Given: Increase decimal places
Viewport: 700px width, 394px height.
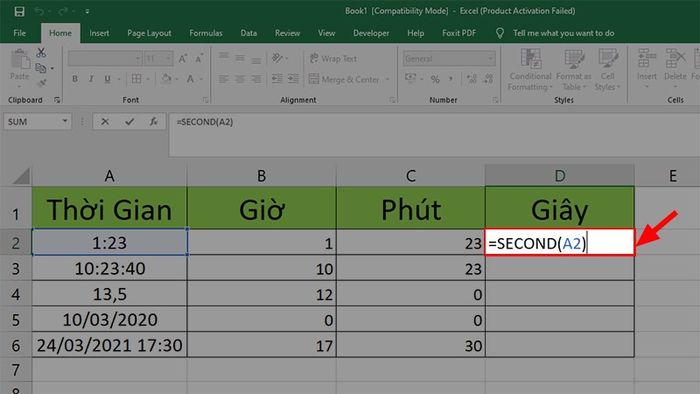Looking at the screenshot, I should point(472,79).
